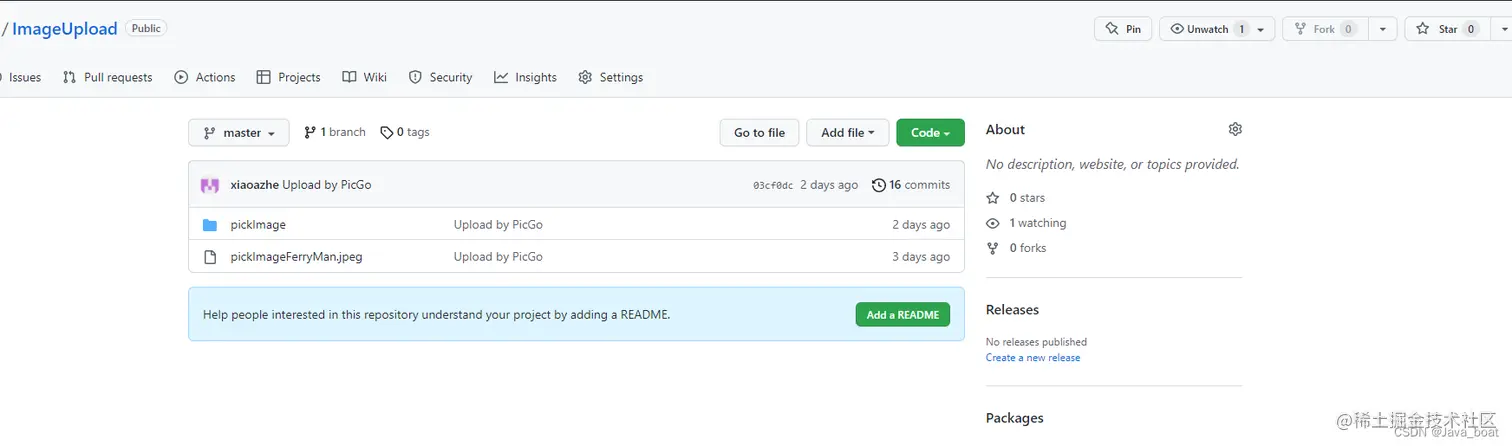Open commit hash 03cf0dc
Screen dimensions: 1512x446
coord(773,185)
